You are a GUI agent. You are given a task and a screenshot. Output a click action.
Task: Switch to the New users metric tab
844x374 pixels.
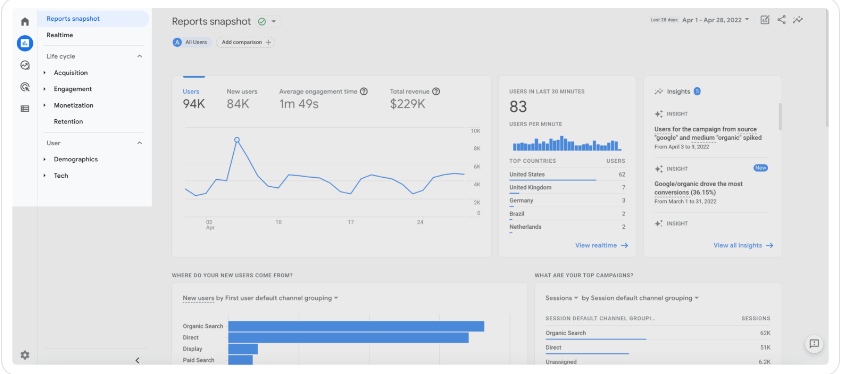point(242,98)
